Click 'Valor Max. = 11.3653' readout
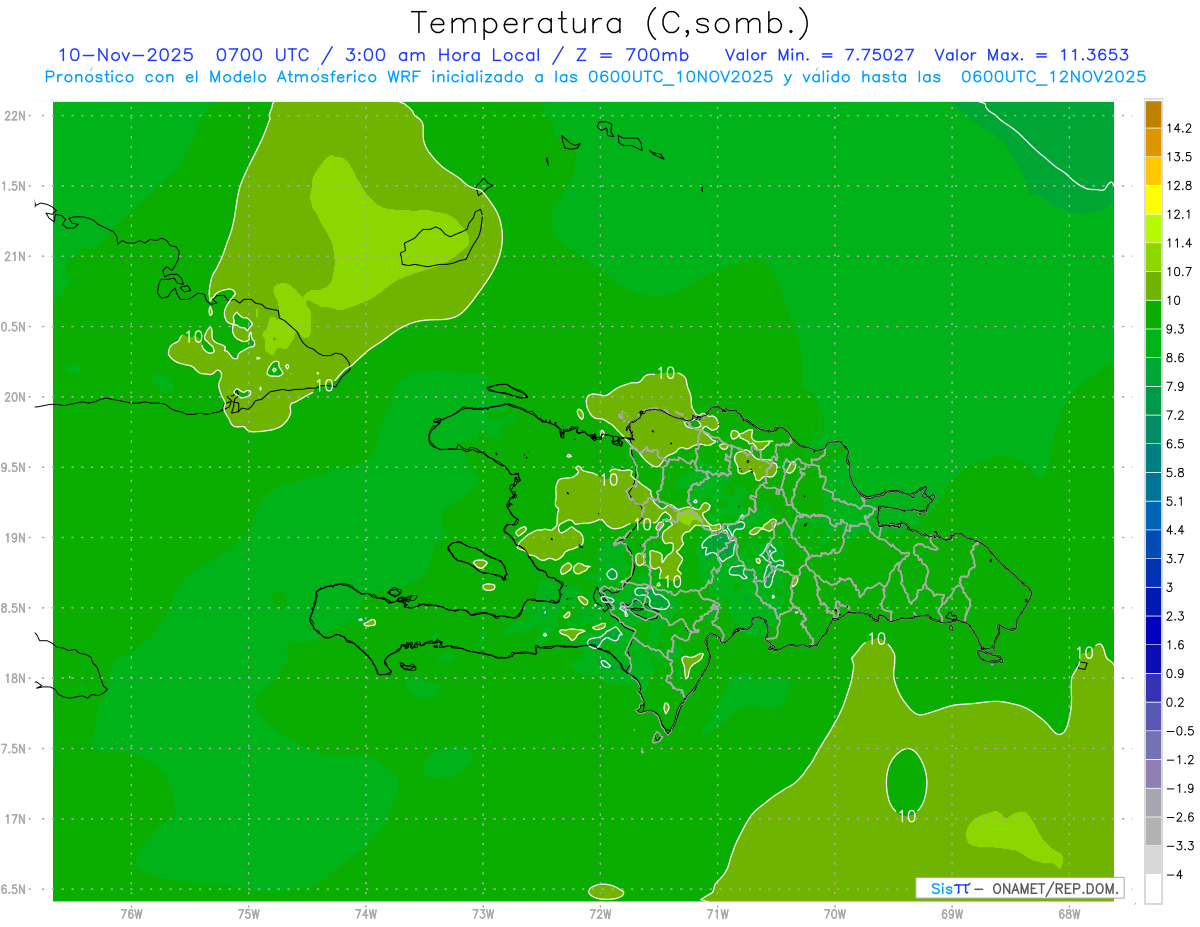The image size is (1200, 927). coord(1031,55)
